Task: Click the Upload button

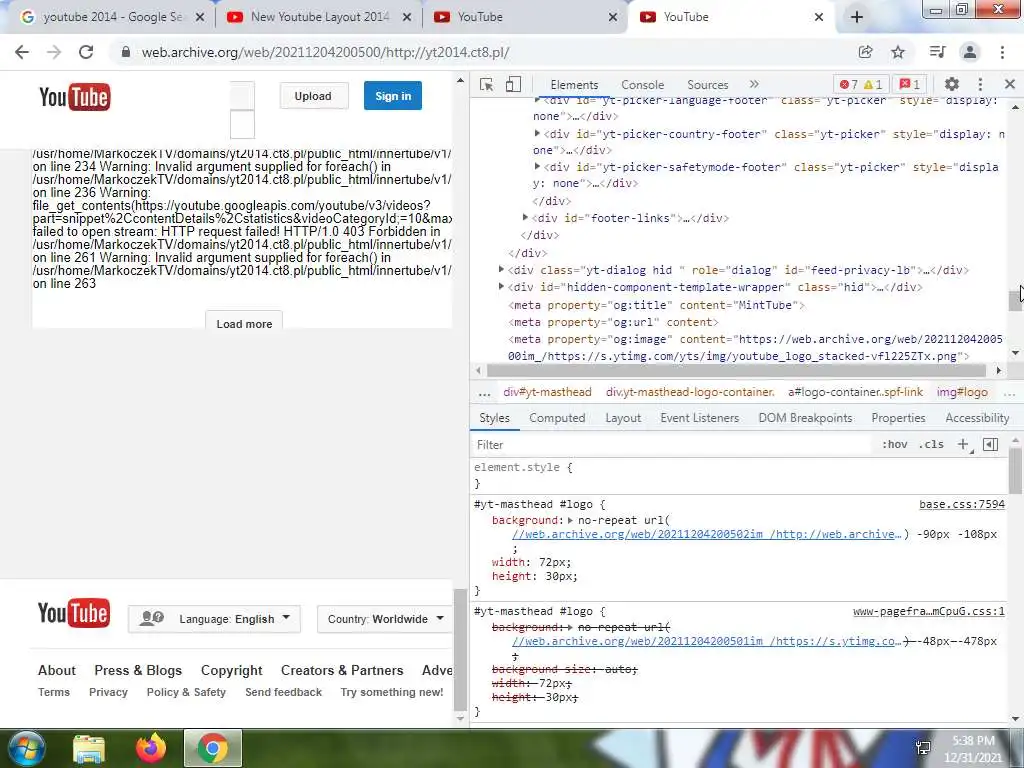Action: tap(313, 96)
